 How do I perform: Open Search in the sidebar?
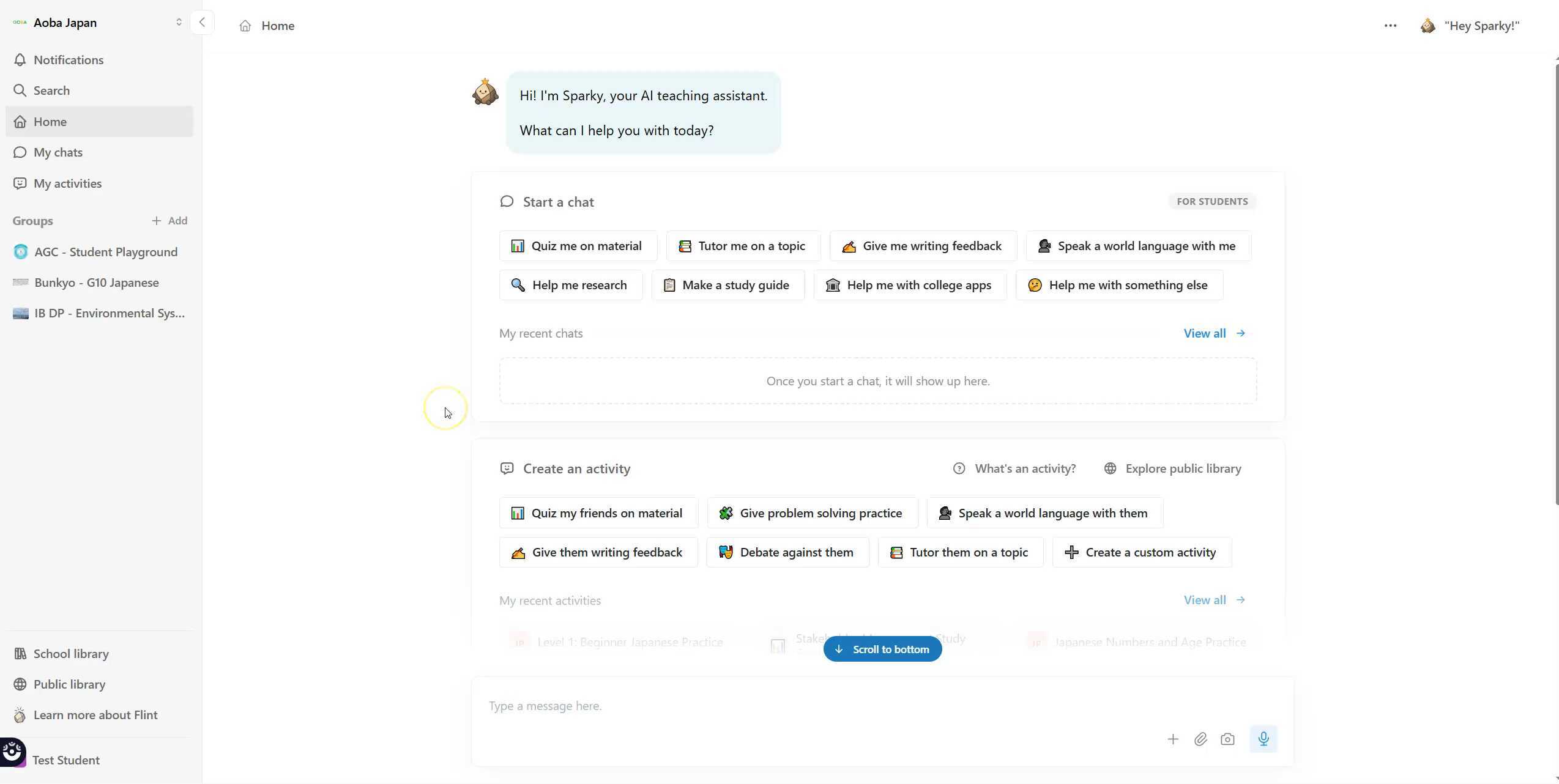[x=51, y=91]
